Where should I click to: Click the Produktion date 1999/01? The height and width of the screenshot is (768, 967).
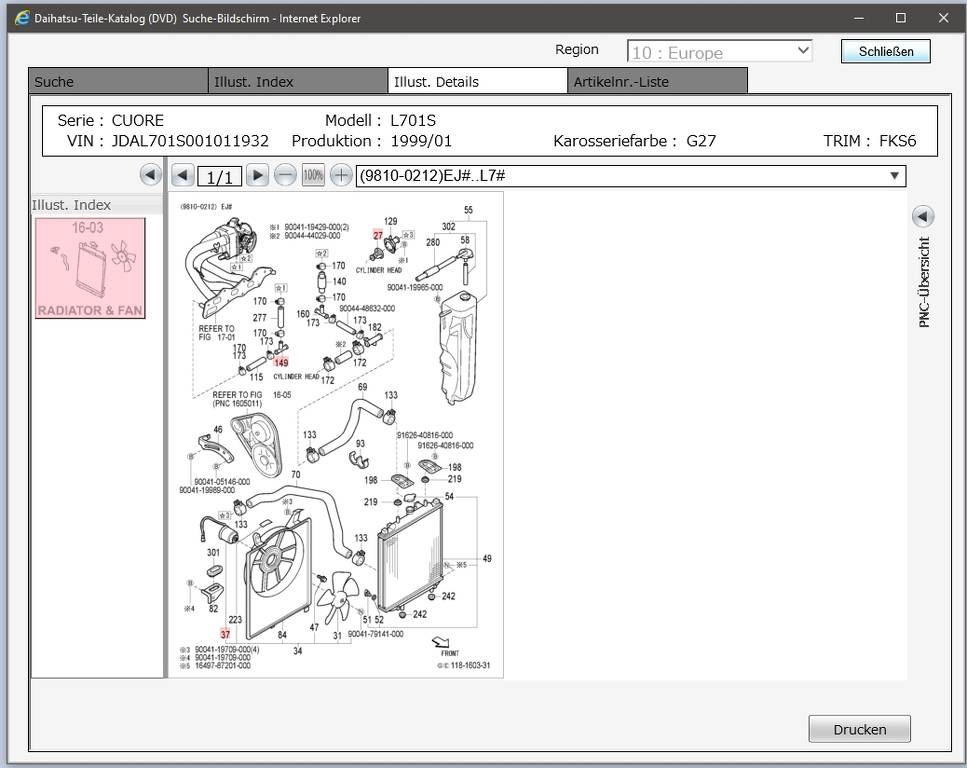(421, 141)
